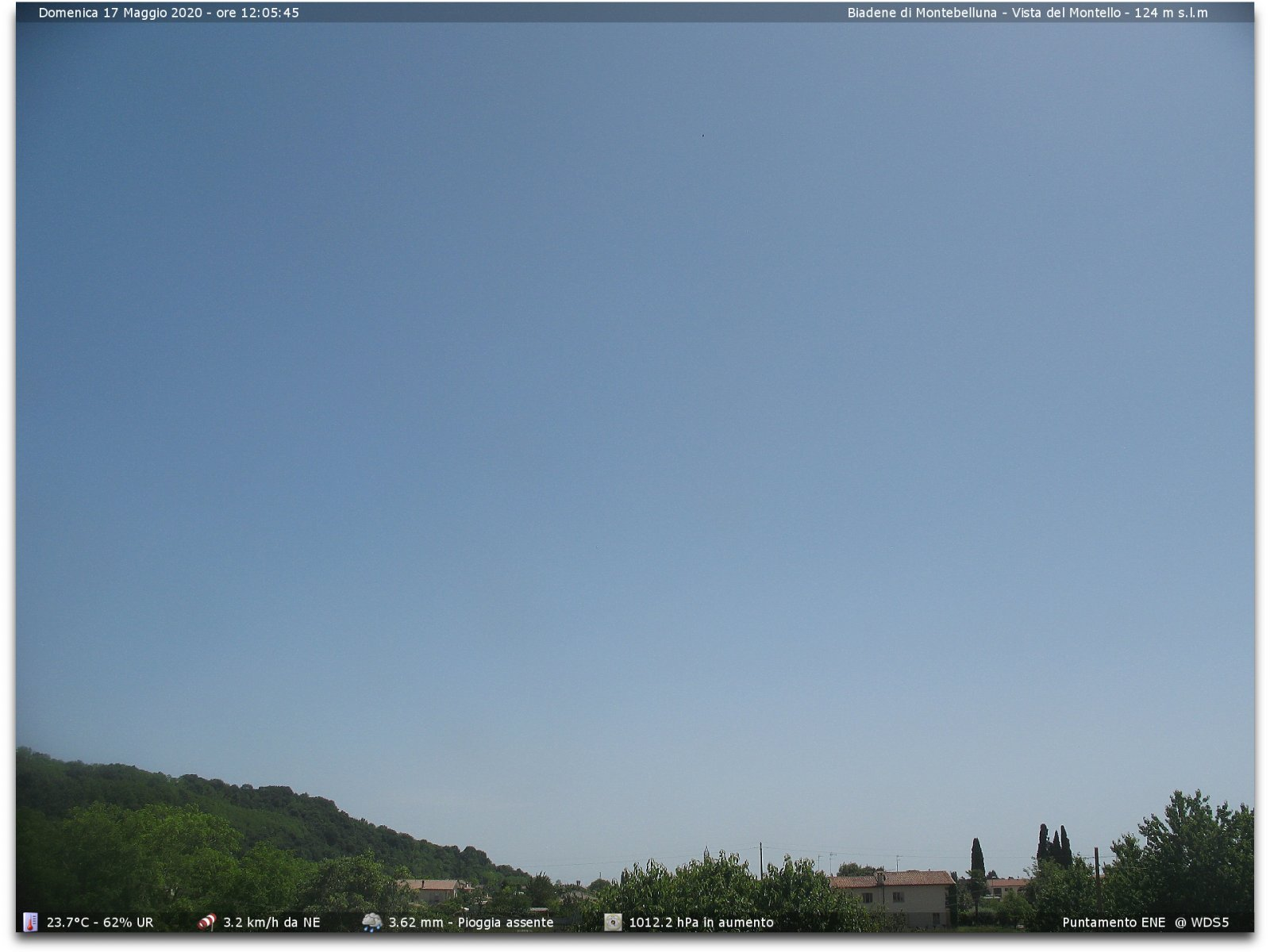Click the altitude text '124 m s.l.m'
The width and height of the screenshot is (1270, 952).
coord(1171,13)
